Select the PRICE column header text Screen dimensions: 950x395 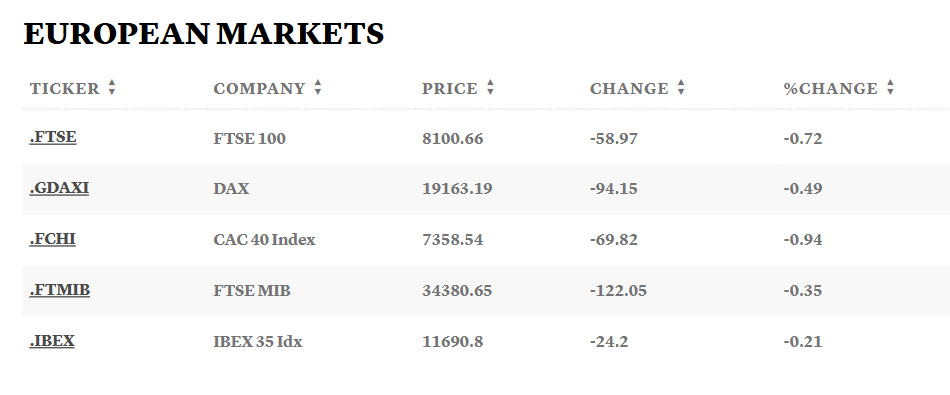pos(450,88)
